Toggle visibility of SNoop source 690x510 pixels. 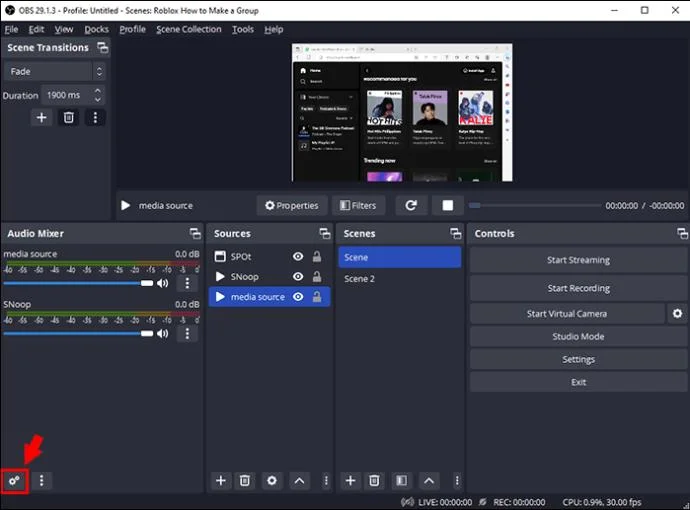(x=298, y=276)
